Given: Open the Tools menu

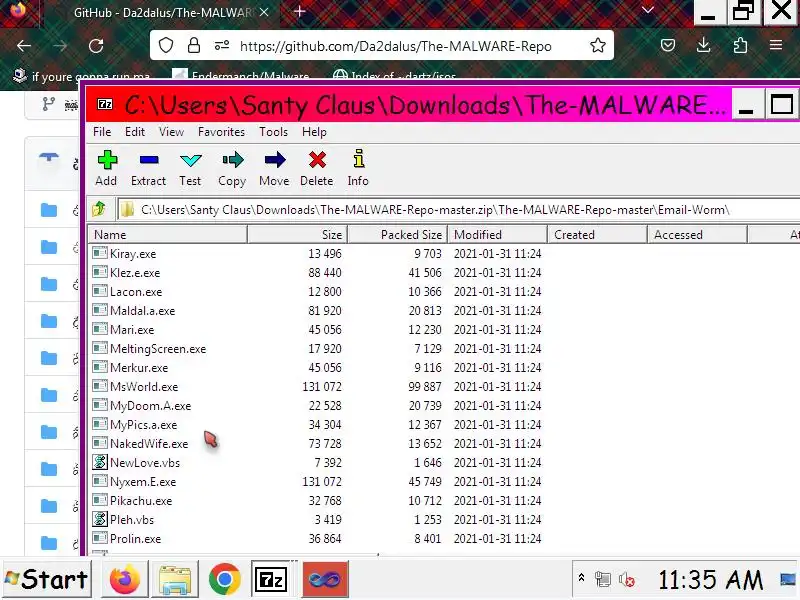Looking at the screenshot, I should tap(273, 132).
